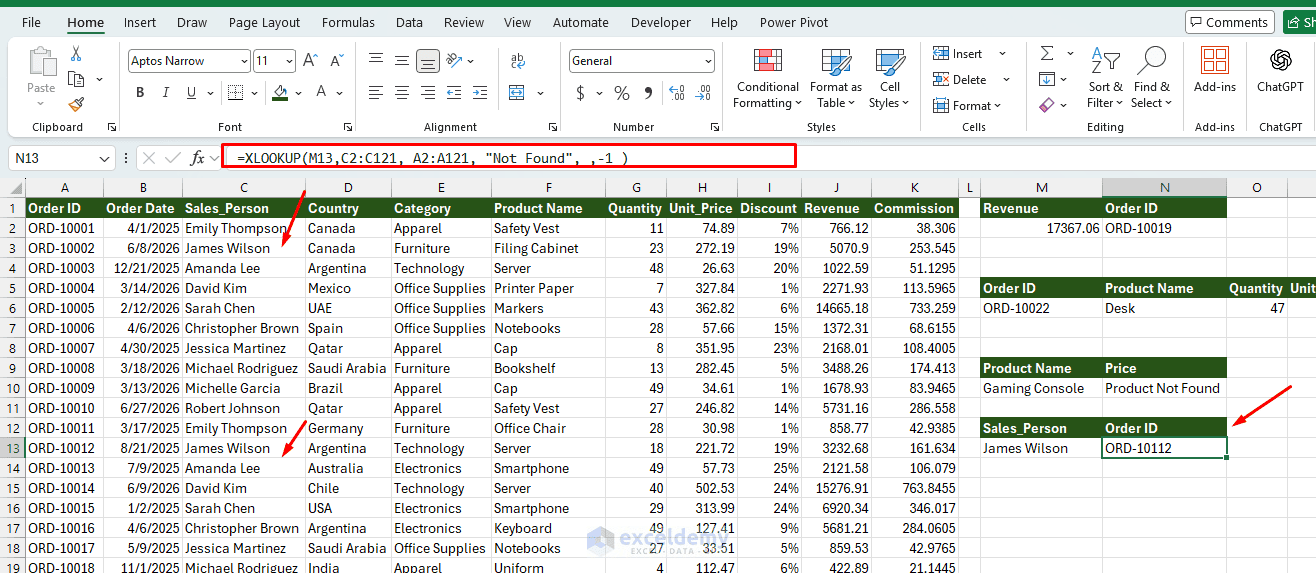
Task: Set Bottom Align vertical alignment
Action: [x=428, y=61]
